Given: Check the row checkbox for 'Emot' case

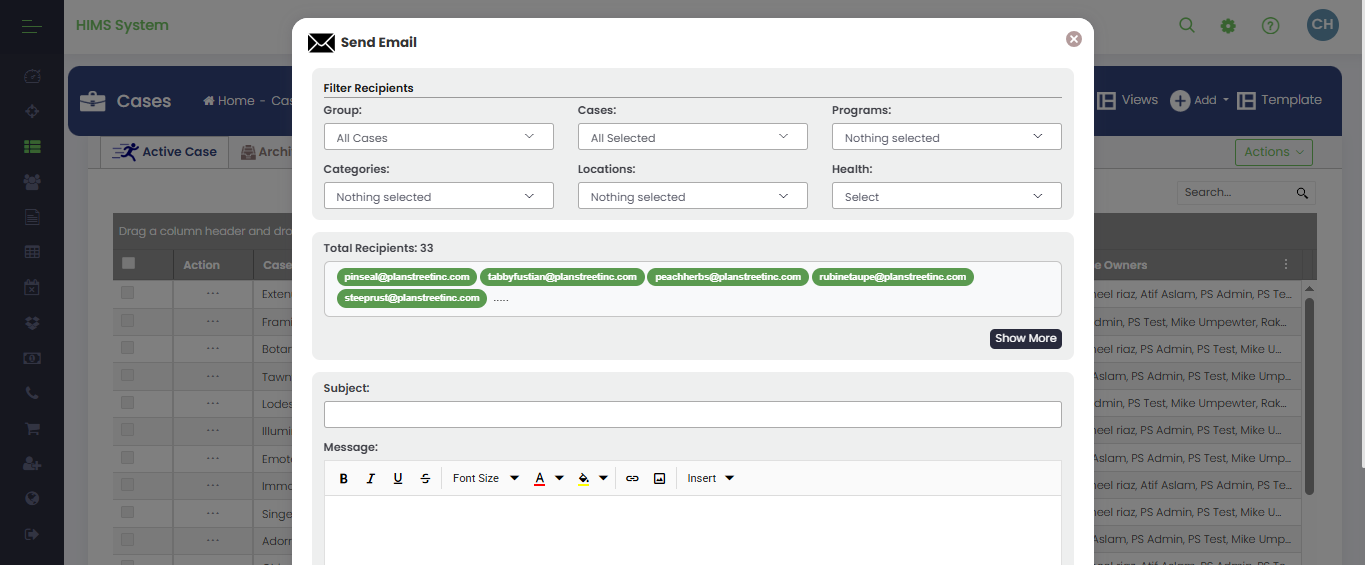Looking at the screenshot, I should pyautogui.click(x=127, y=457).
